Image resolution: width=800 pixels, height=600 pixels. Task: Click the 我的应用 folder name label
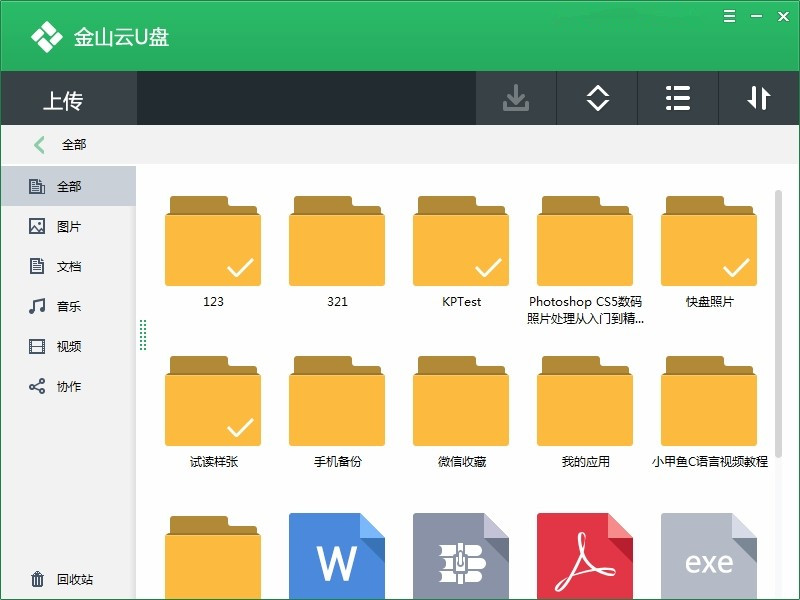pos(585,462)
